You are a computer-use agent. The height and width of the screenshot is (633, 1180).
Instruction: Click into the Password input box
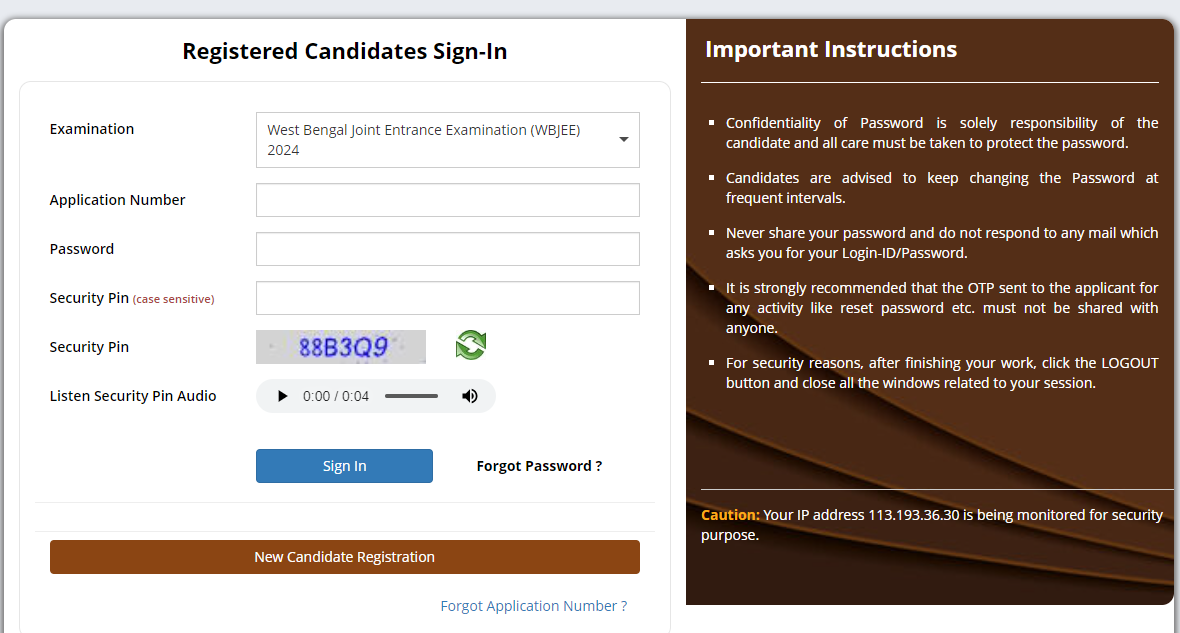coord(447,249)
